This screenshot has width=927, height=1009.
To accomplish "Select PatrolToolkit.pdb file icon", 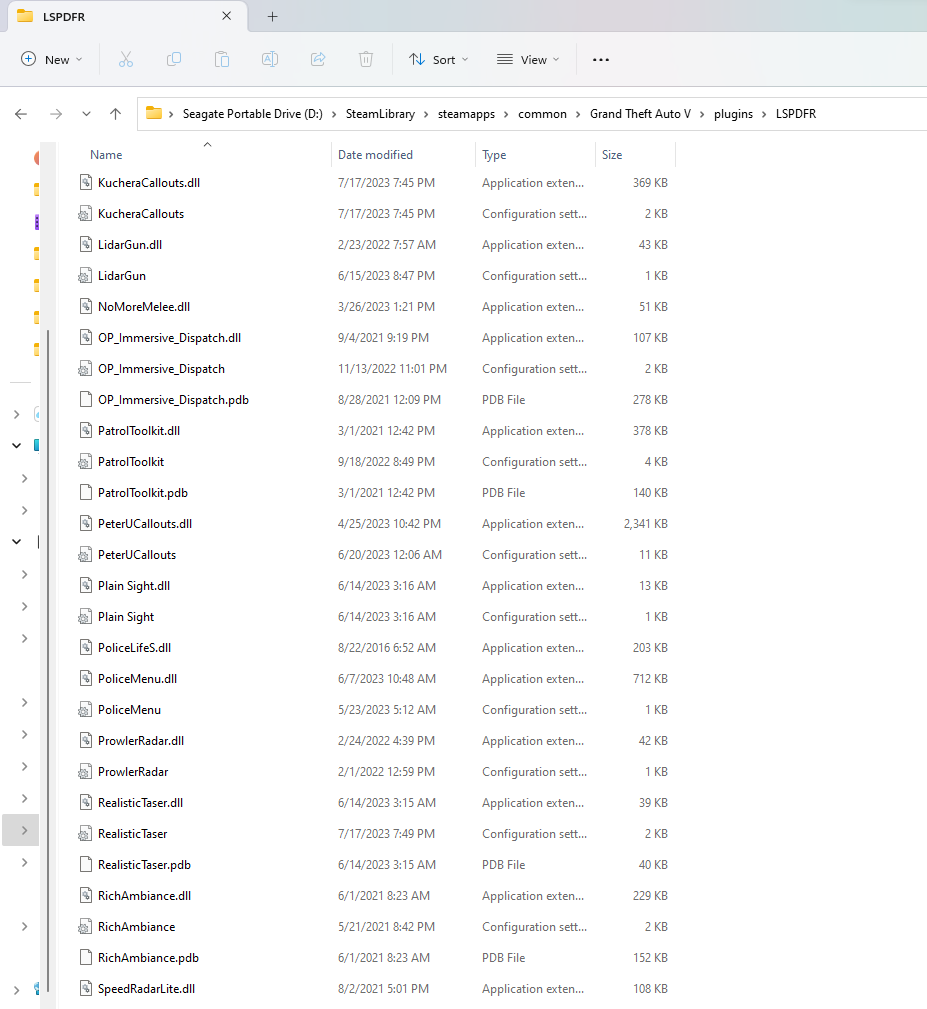I will [x=86, y=493].
